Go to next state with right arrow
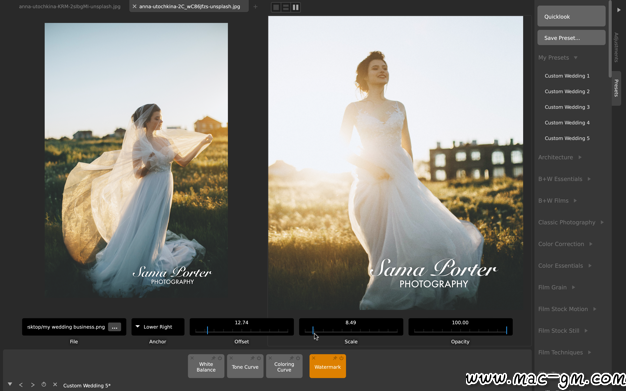Image resolution: width=626 pixels, height=391 pixels. tap(33, 385)
